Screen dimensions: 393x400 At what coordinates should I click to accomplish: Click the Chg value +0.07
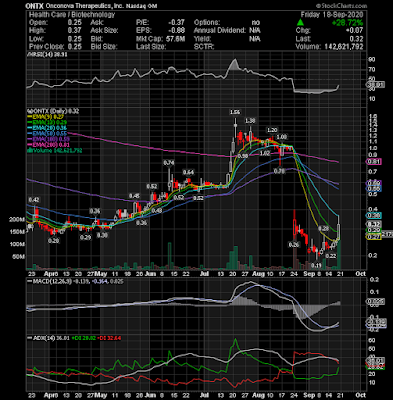355,31
